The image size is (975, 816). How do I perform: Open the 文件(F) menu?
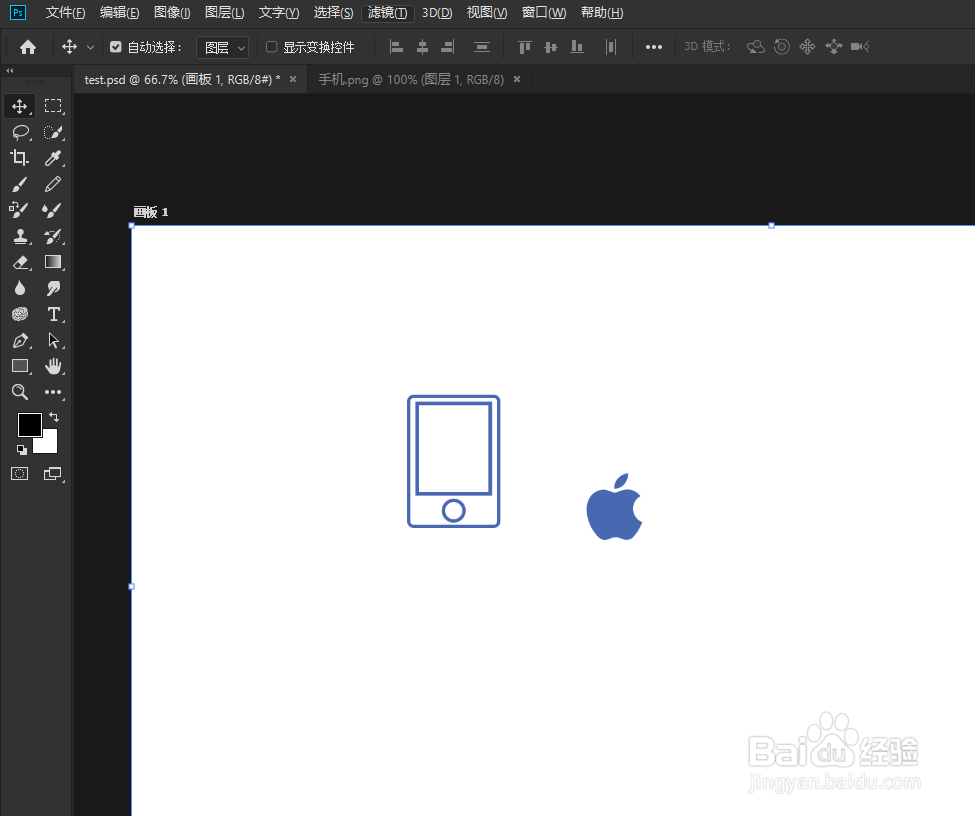65,13
